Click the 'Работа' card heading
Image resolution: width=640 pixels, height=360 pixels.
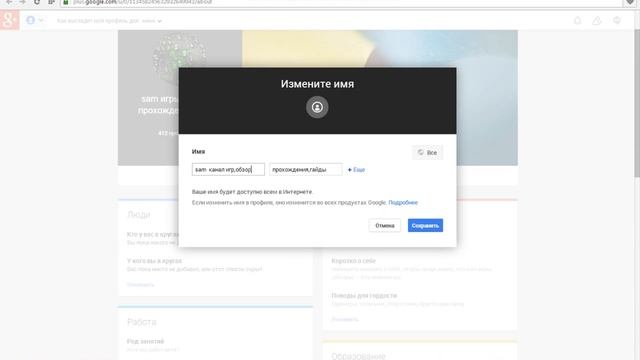tap(142, 322)
